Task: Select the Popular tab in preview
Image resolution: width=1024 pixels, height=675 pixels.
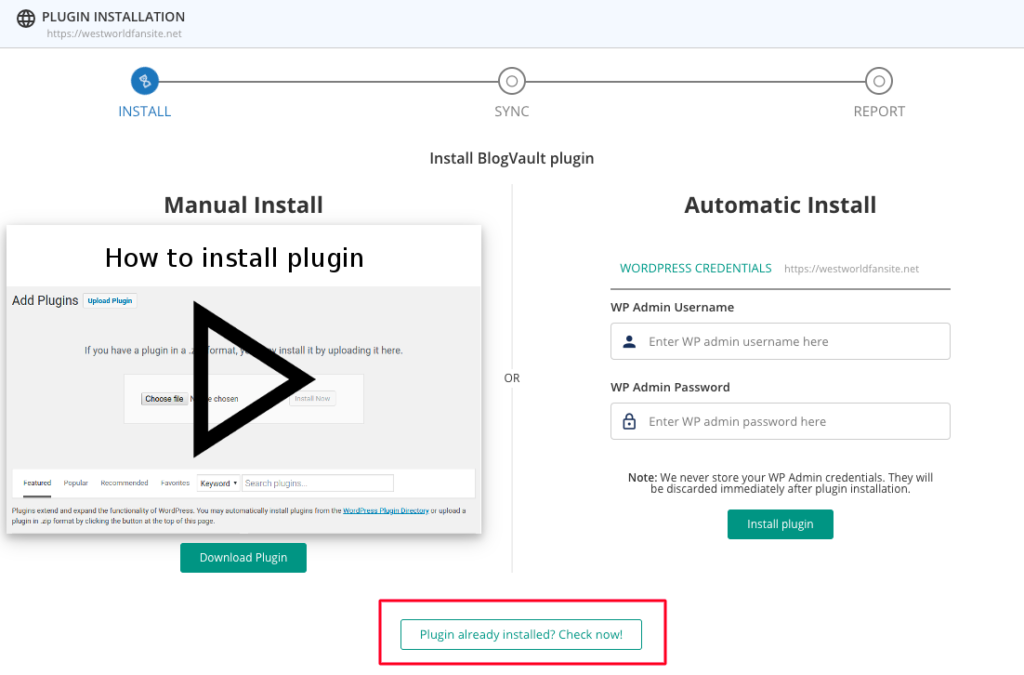Action: tap(76, 483)
